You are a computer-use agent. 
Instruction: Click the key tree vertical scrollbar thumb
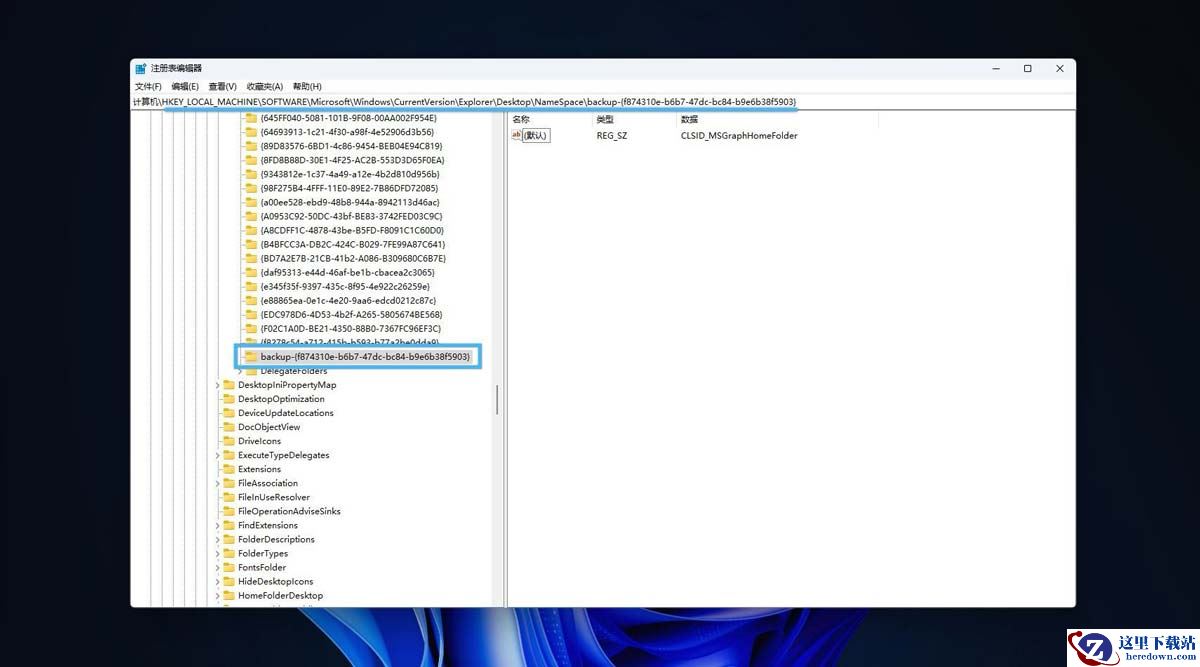point(497,401)
